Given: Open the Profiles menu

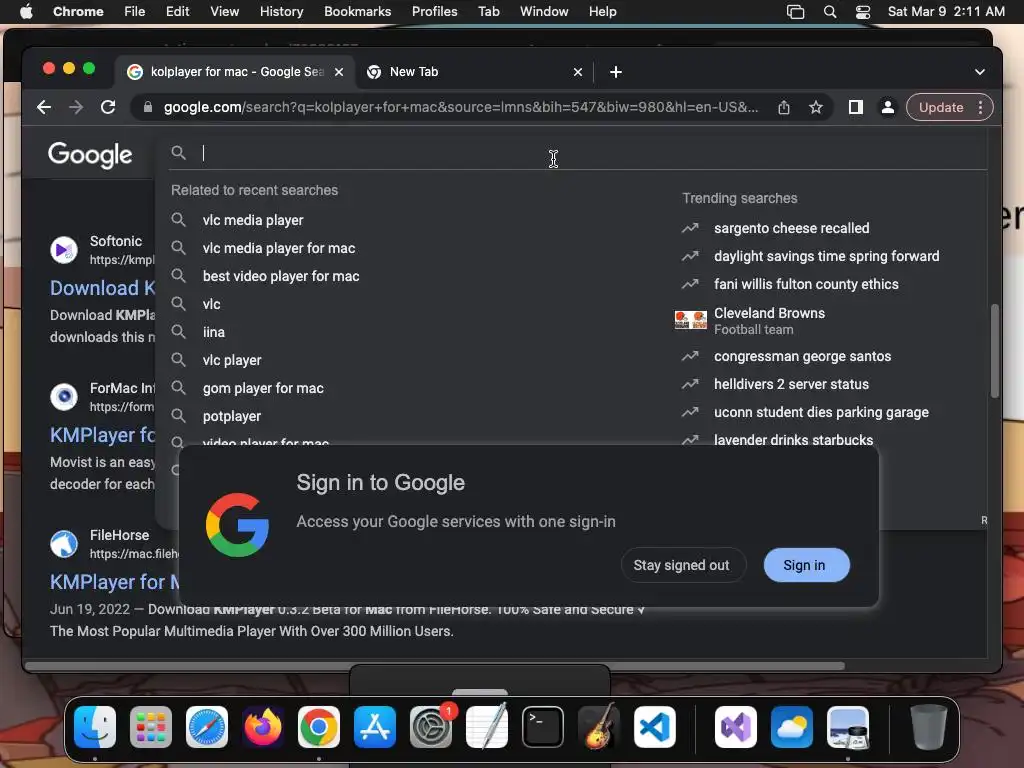Looking at the screenshot, I should [x=434, y=12].
